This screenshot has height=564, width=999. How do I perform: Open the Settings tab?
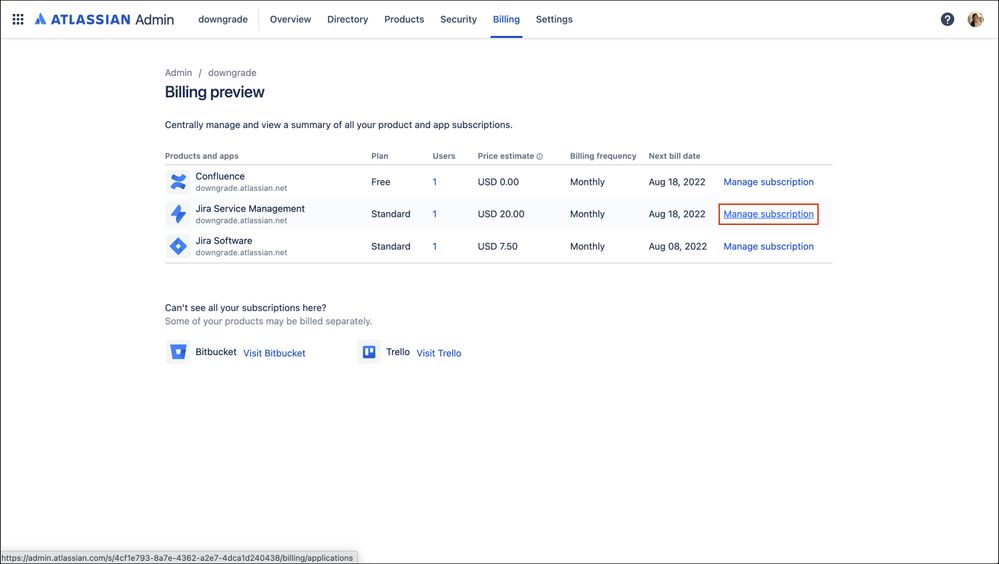coord(554,19)
